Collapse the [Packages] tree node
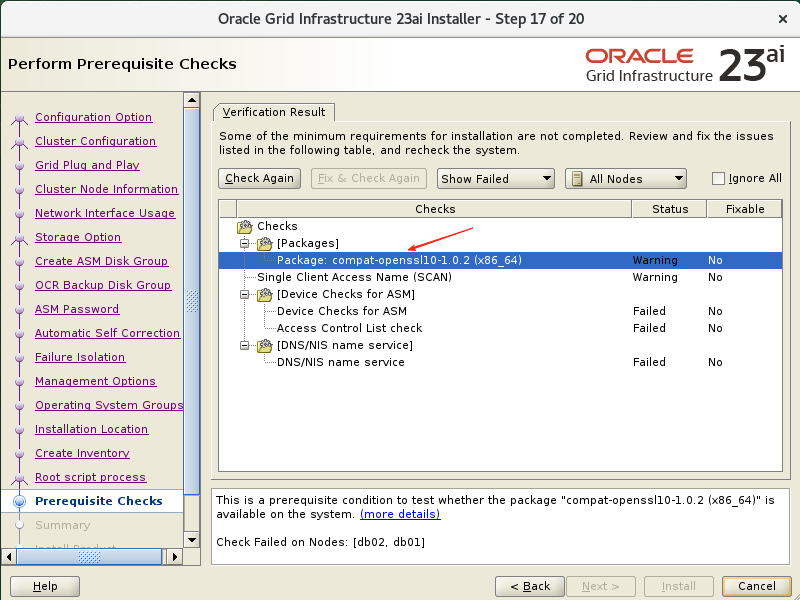Screen dimensions: 800x600 point(245,243)
